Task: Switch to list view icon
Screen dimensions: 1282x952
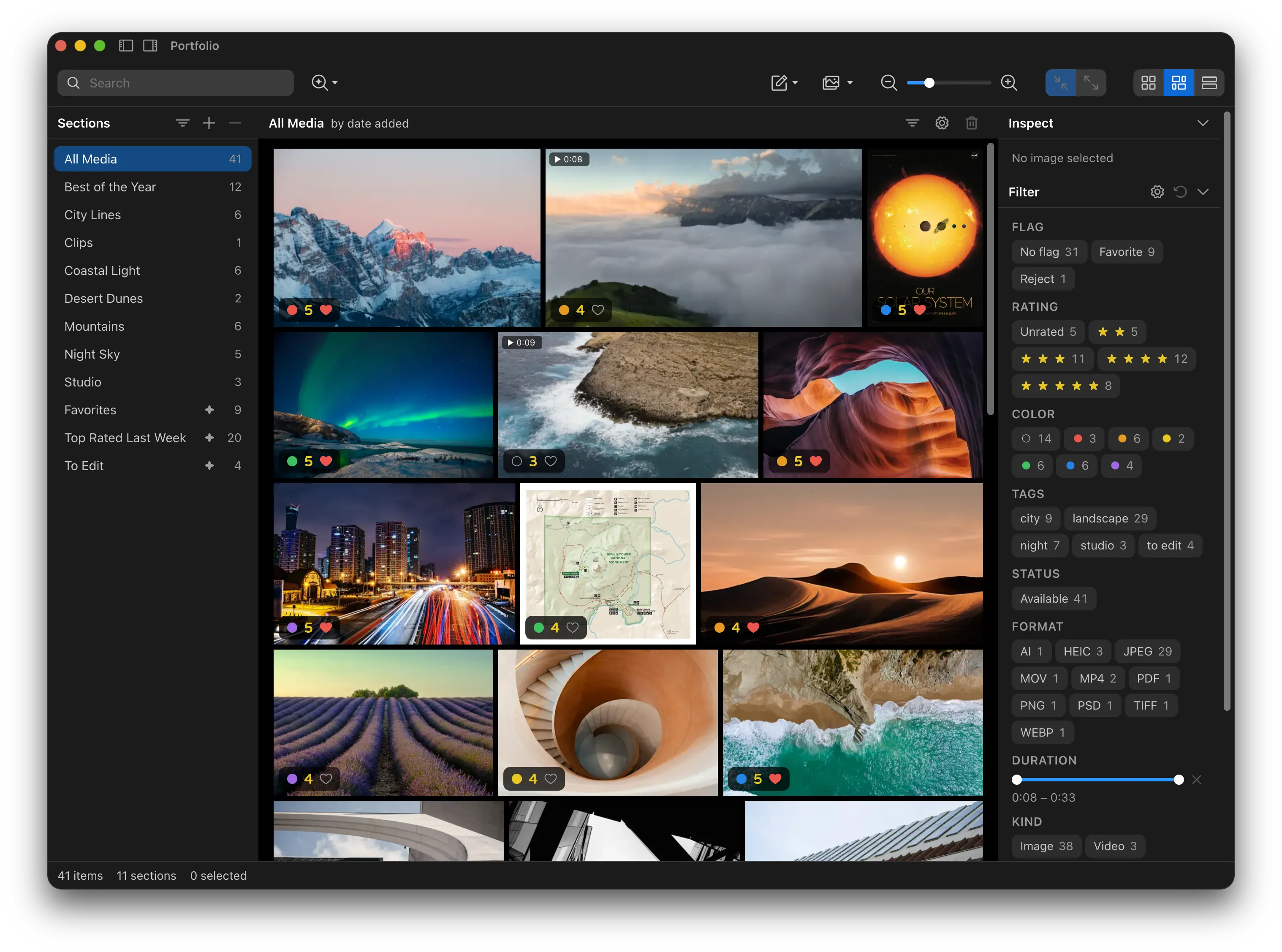Action: click(x=1209, y=83)
